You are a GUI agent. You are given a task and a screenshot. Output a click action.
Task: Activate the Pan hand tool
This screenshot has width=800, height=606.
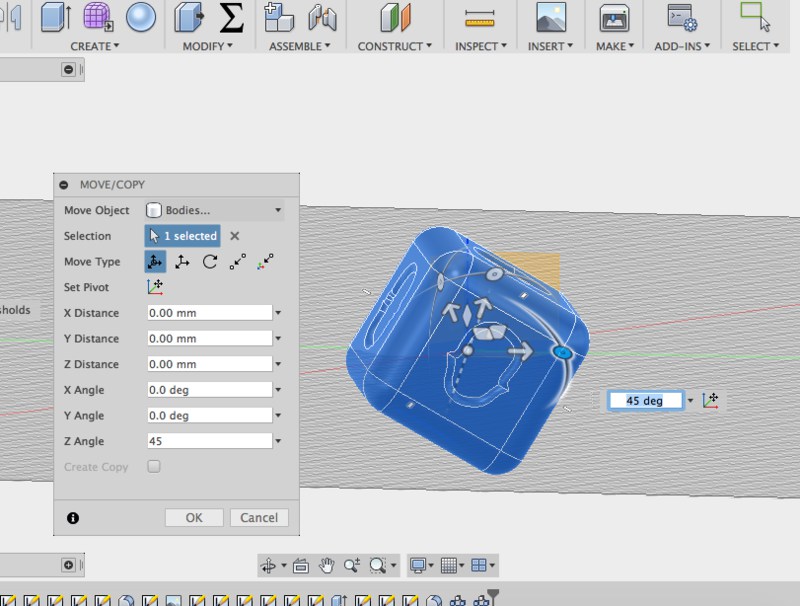327,565
